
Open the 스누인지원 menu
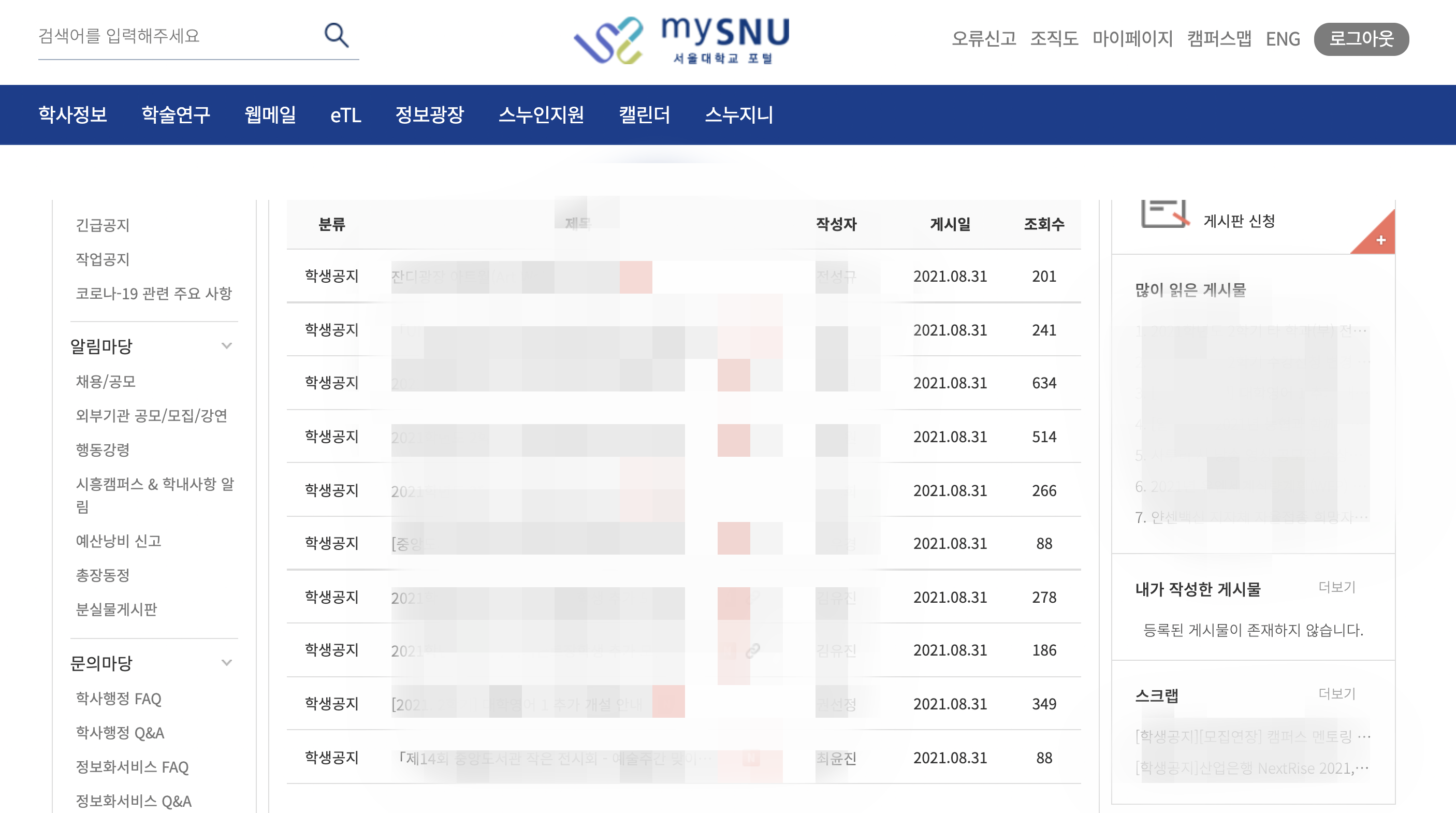pyautogui.click(x=541, y=115)
